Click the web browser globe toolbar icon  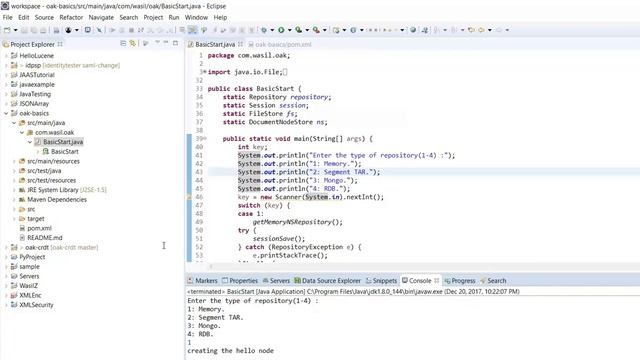click(413, 30)
